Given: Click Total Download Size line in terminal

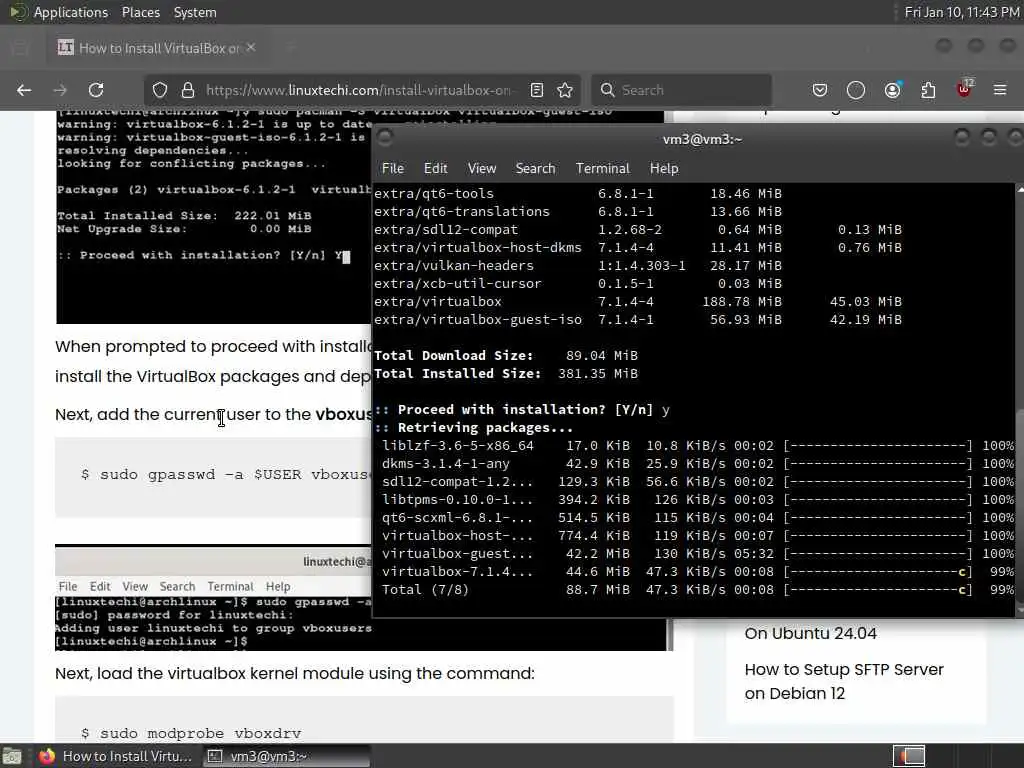Looking at the screenshot, I should (505, 355).
